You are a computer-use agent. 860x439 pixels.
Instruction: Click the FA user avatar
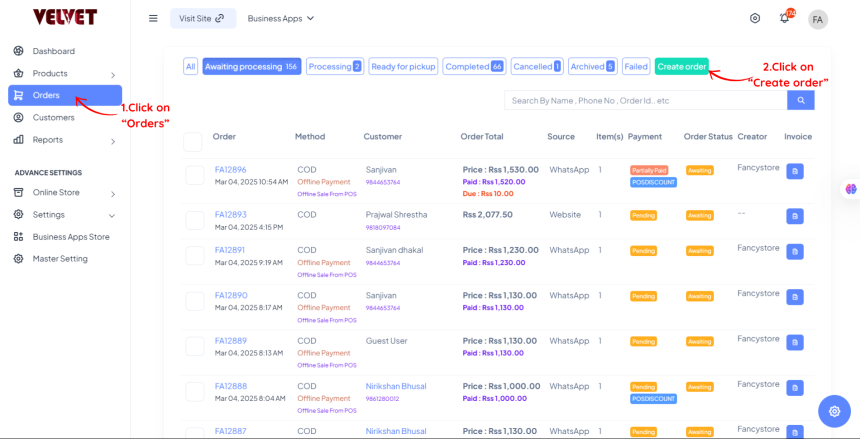818,19
